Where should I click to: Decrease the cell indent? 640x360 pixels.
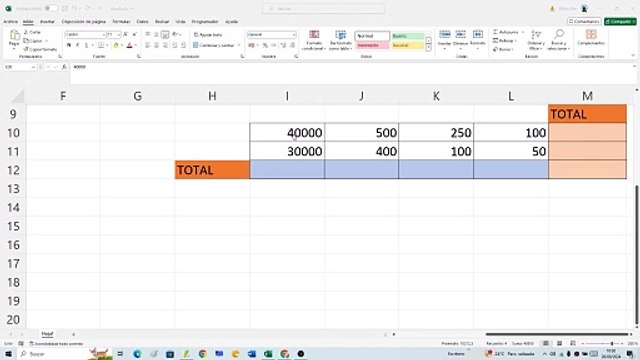coord(174,45)
